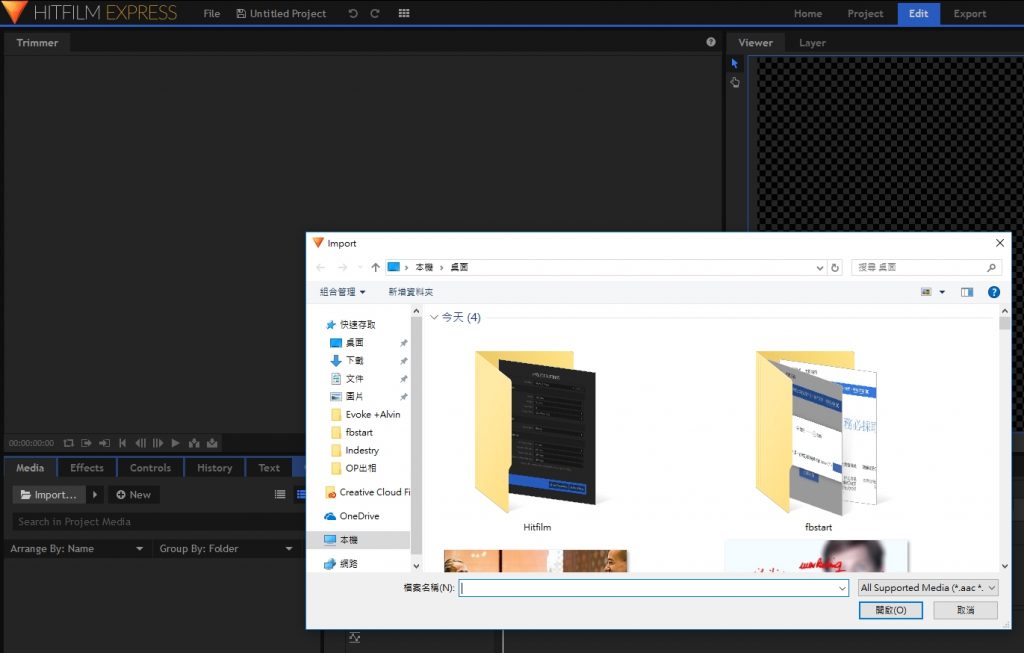Open the Arrange By: Name dropdown
Image resolution: width=1024 pixels, height=653 pixels.
pyautogui.click(x=139, y=549)
